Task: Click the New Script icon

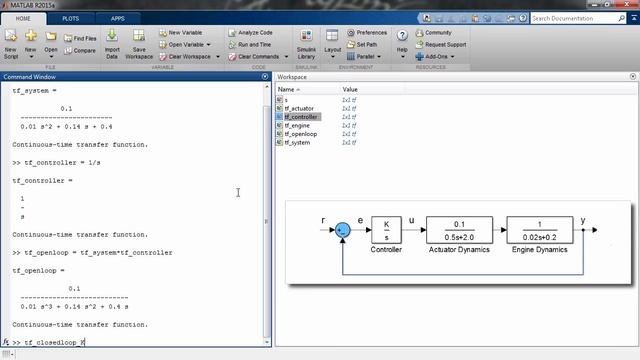Action: click(x=11, y=36)
